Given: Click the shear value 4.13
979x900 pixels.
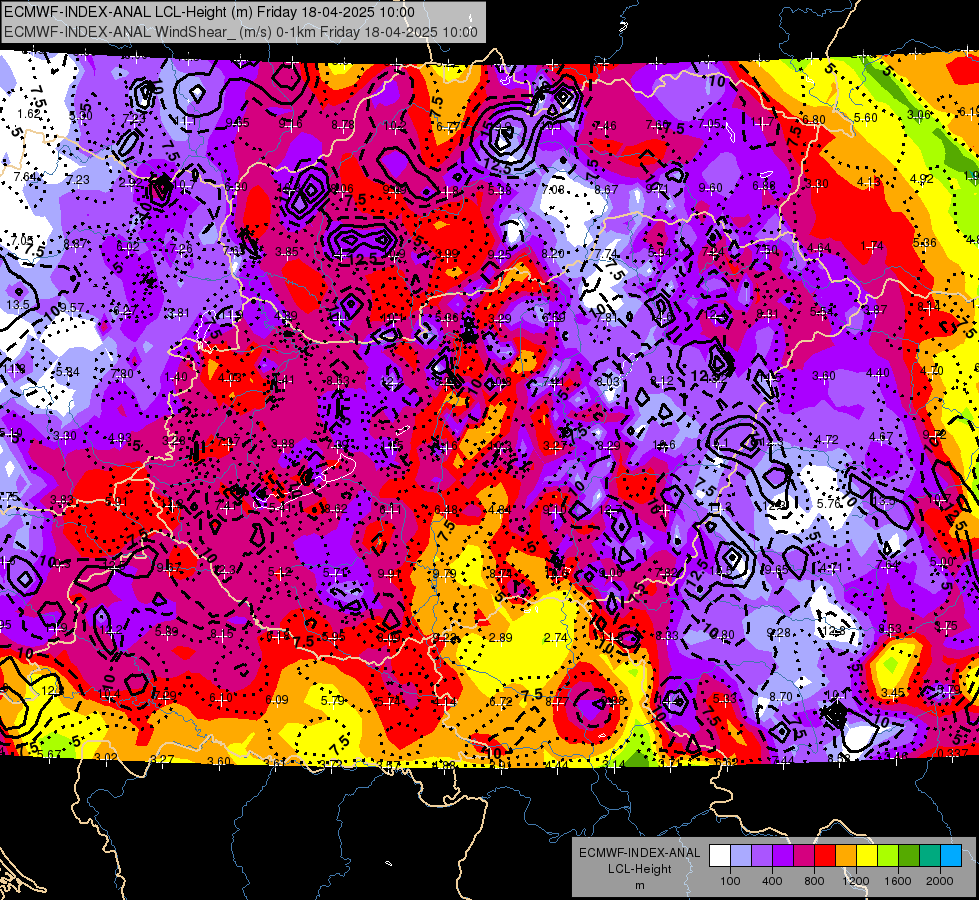Looking at the screenshot, I should tap(868, 182).
